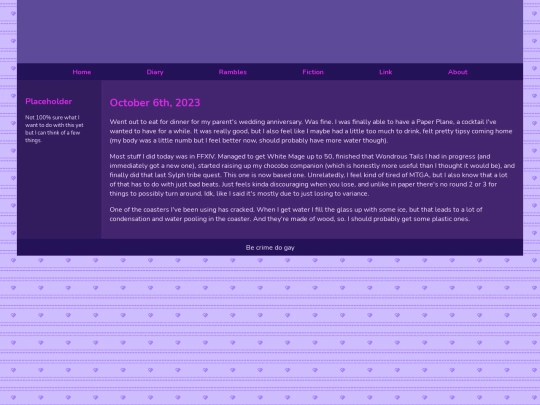Image resolution: width=540 pixels, height=405 pixels.
Task: Click the paragraph starting 'Most stuff I did'
Action: click(x=312, y=175)
